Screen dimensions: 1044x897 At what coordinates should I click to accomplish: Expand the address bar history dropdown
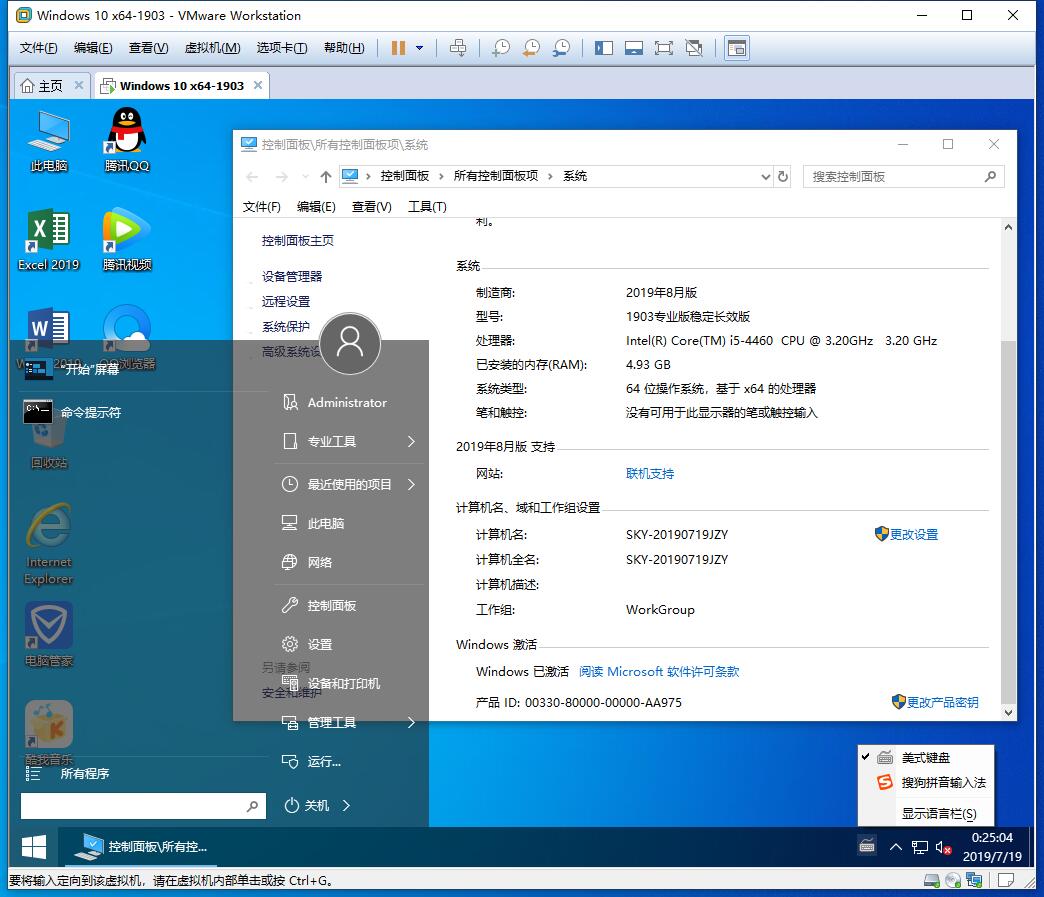(766, 176)
